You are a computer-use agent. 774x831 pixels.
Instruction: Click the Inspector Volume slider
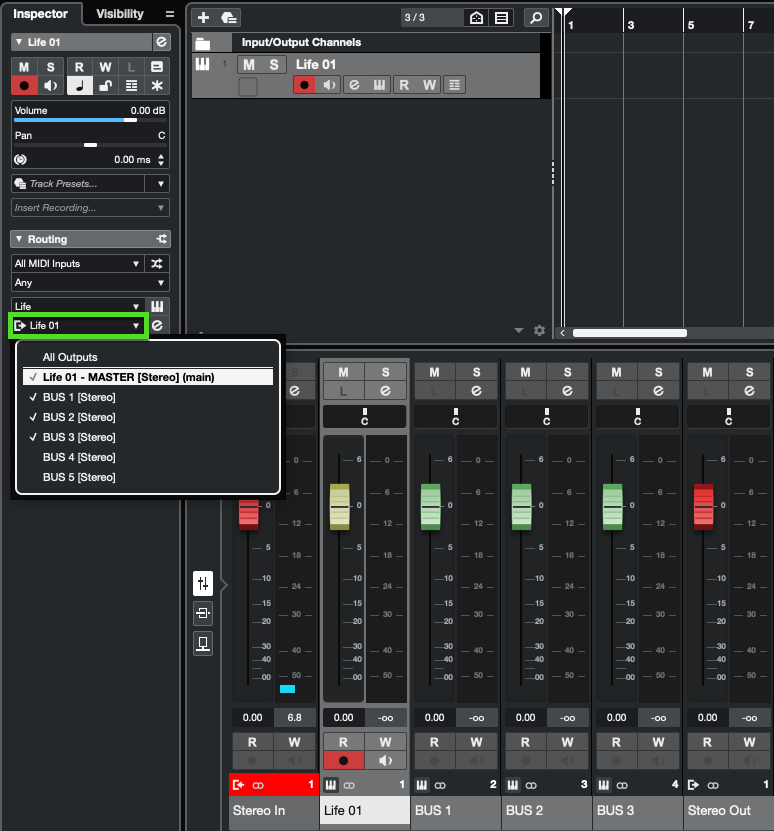point(90,120)
